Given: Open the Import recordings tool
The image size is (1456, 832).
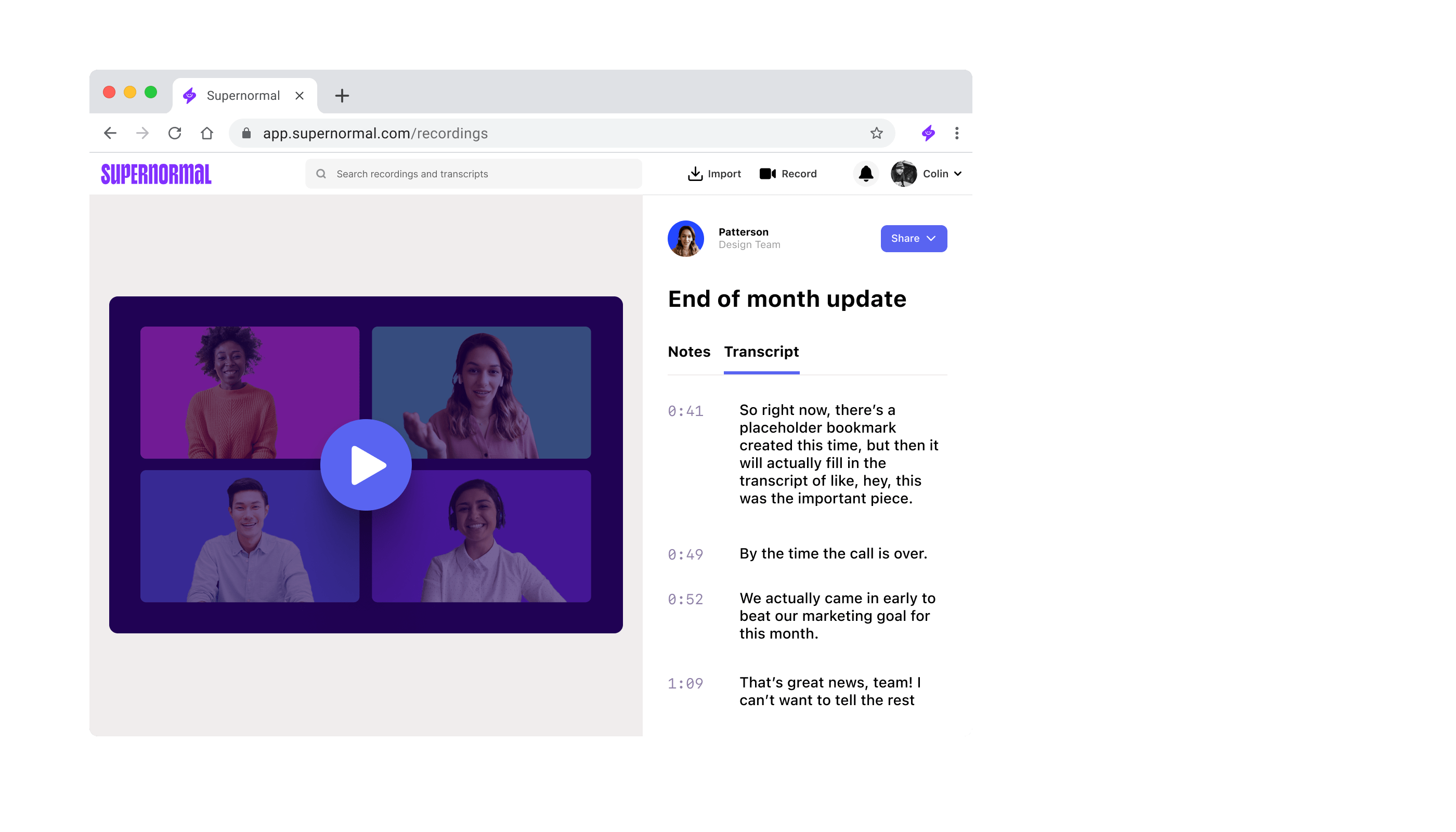Looking at the screenshot, I should point(714,174).
